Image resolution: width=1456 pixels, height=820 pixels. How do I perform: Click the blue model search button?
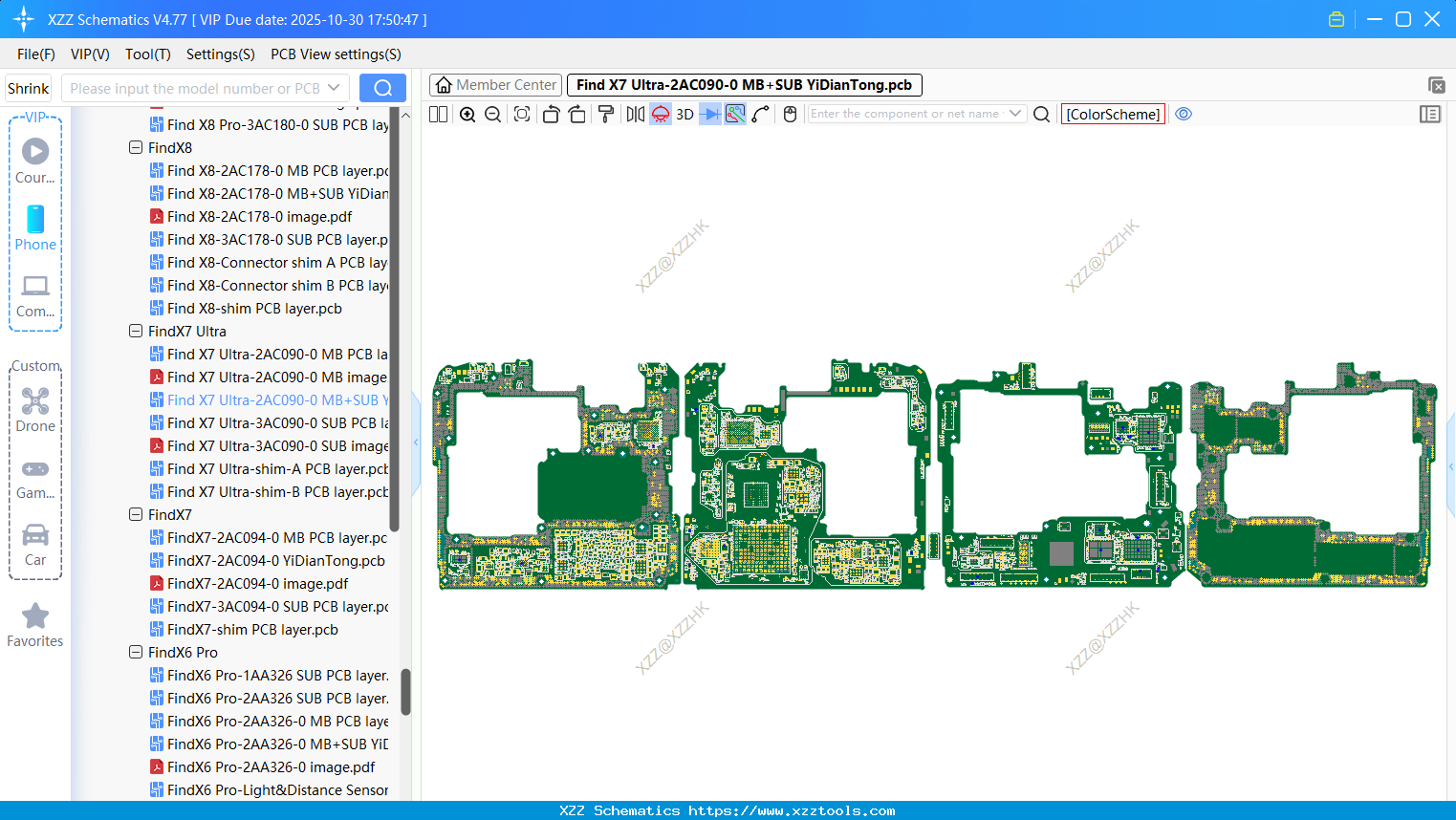click(x=382, y=88)
